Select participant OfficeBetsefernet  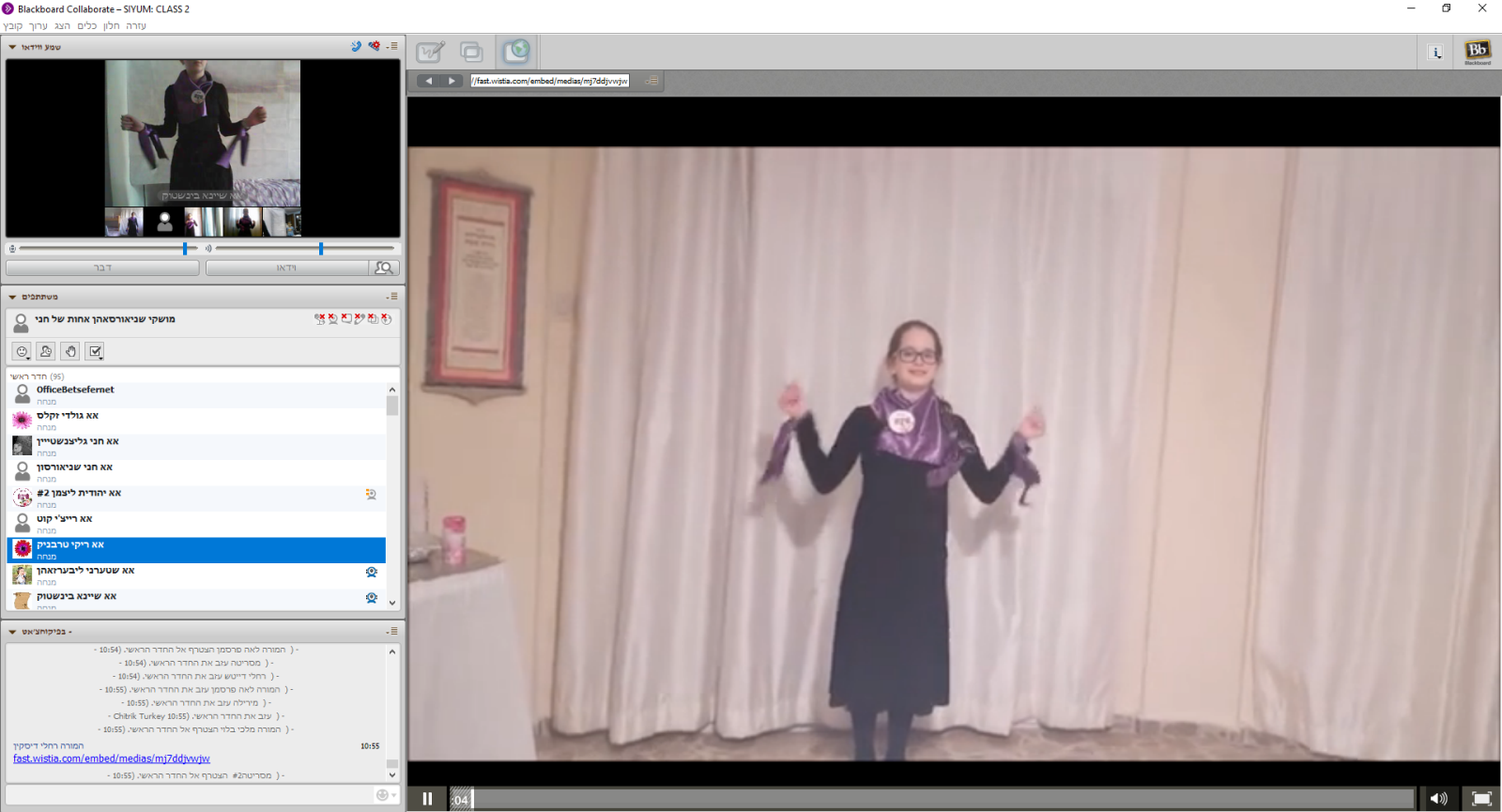click(x=196, y=395)
